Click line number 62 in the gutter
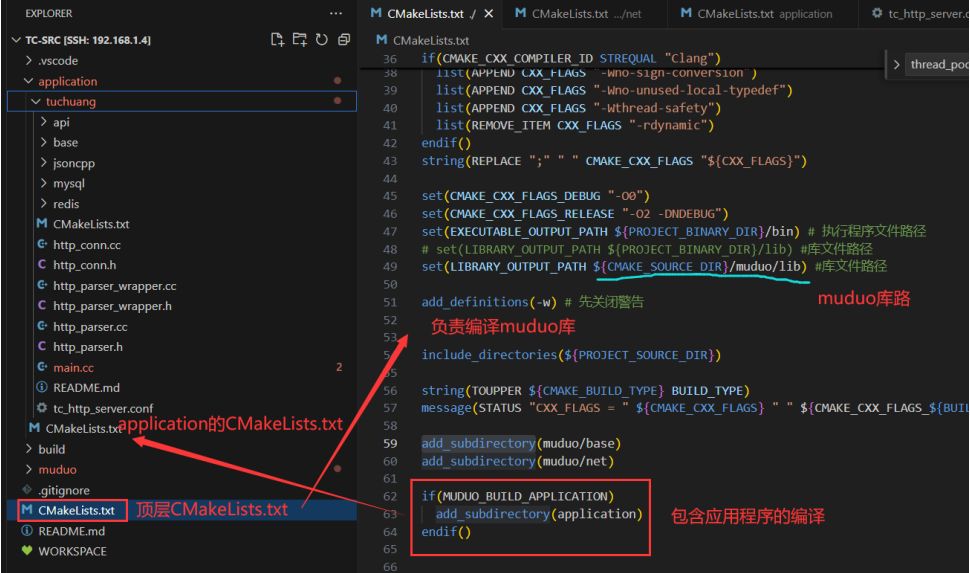This screenshot has width=970, height=573. 390,496
